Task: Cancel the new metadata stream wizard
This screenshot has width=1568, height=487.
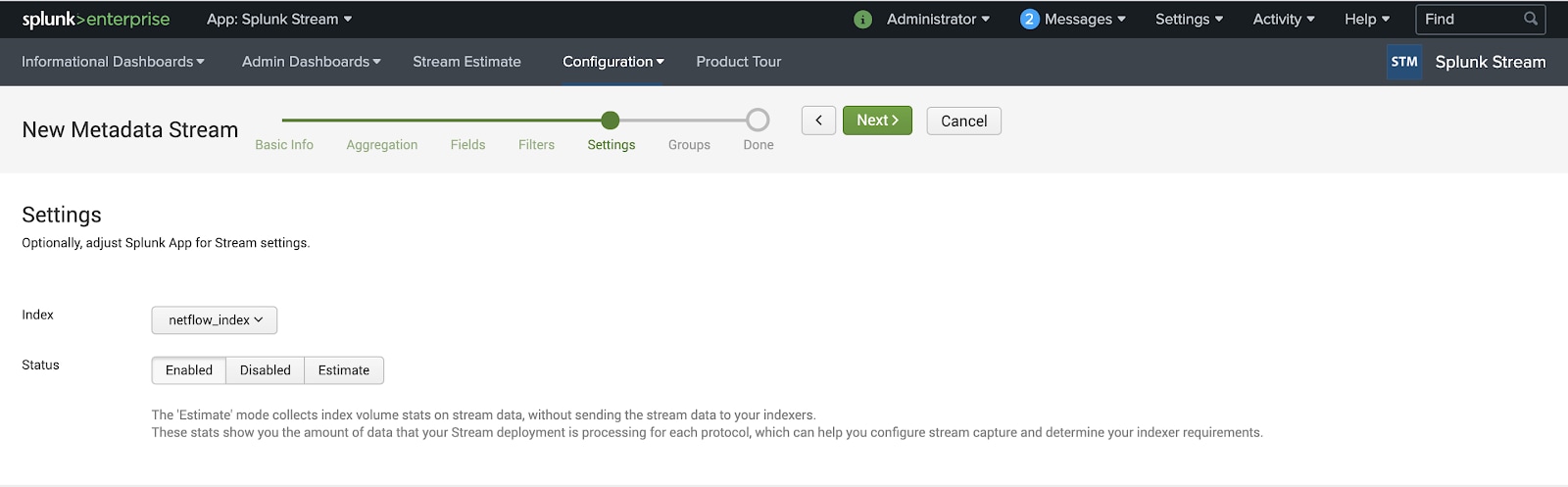Action: pos(963,122)
